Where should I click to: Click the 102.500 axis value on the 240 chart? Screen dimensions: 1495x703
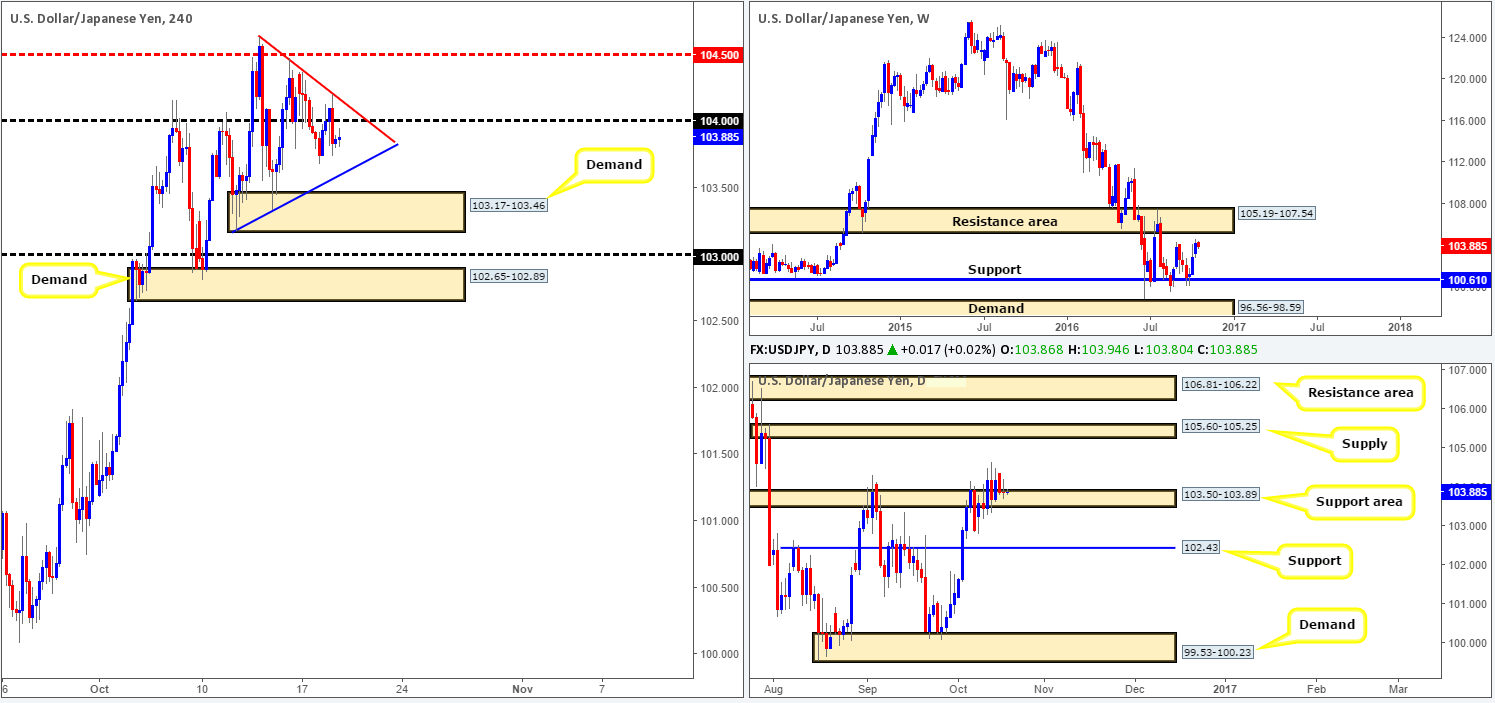point(720,321)
